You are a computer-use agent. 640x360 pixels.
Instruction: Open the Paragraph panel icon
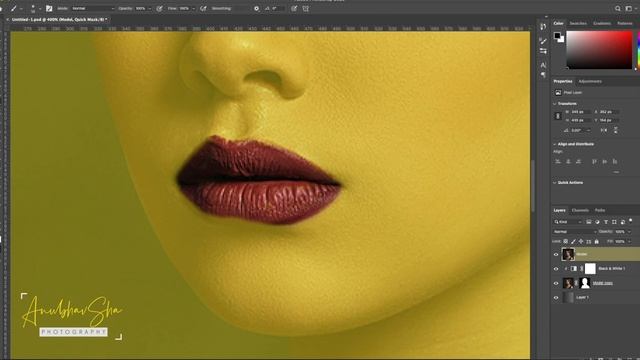pos(543,75)
